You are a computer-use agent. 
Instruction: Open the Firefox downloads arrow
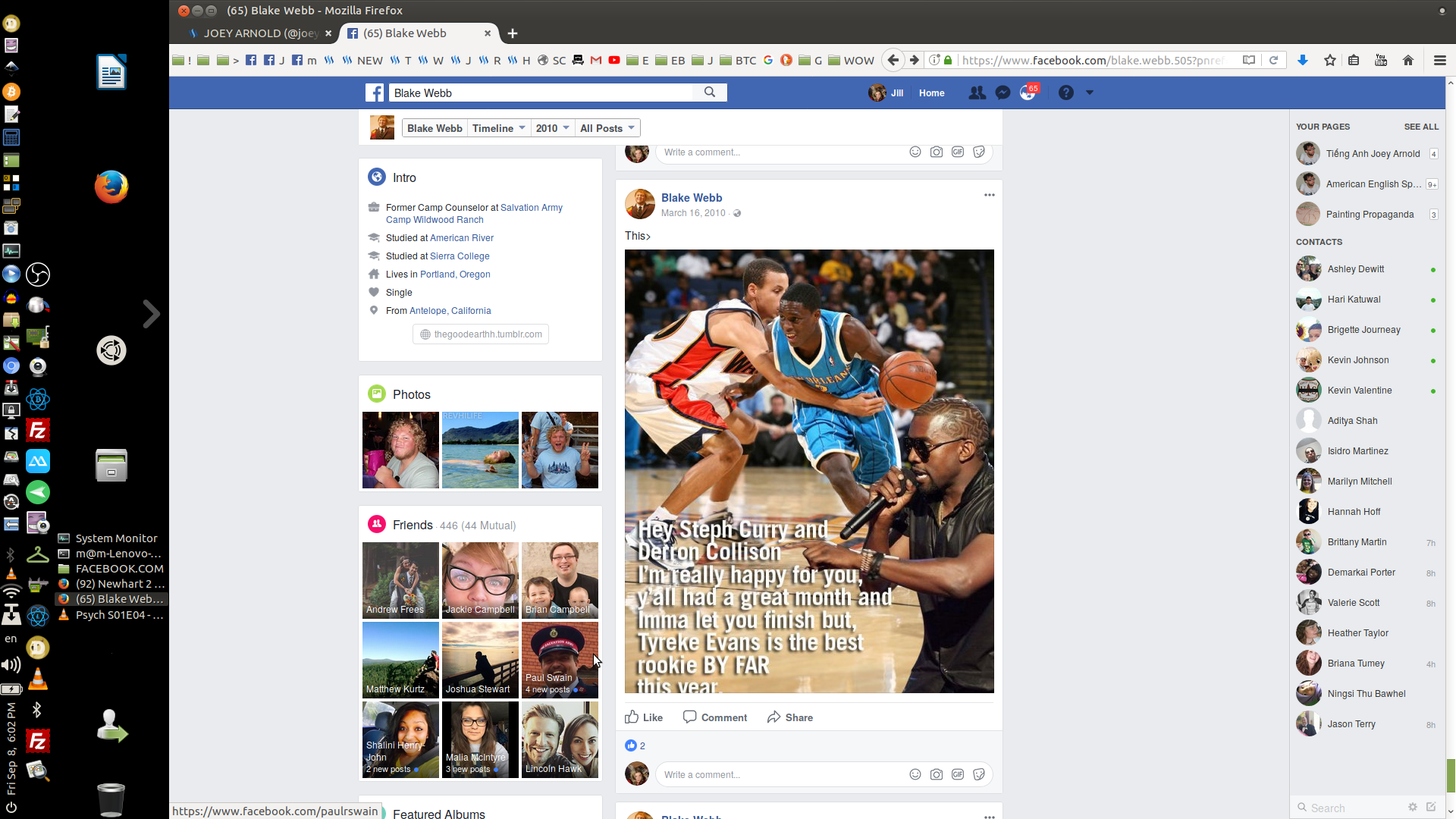pos(1303,60)
